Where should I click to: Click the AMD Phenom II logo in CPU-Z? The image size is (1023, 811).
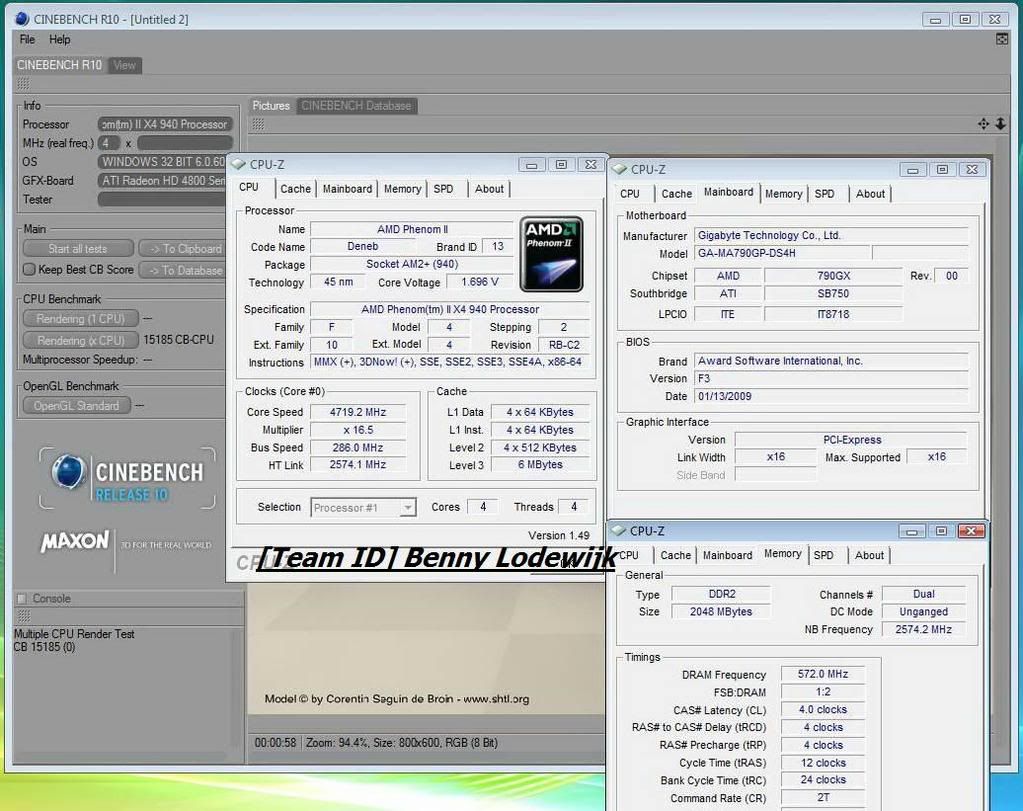coord(551,254)
